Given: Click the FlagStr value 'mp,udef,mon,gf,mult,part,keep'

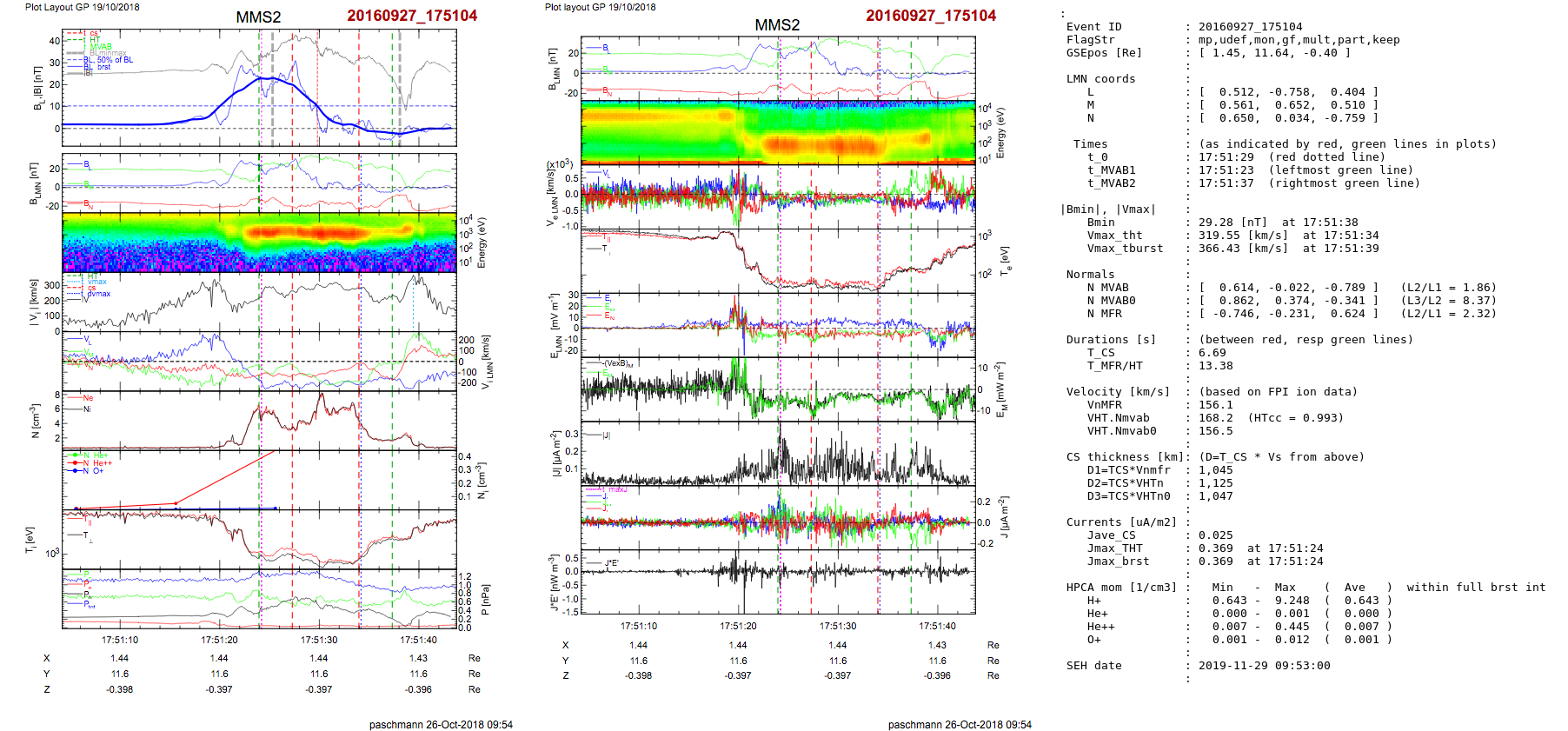Looking at the screenshot, I should pos(1299,40).
